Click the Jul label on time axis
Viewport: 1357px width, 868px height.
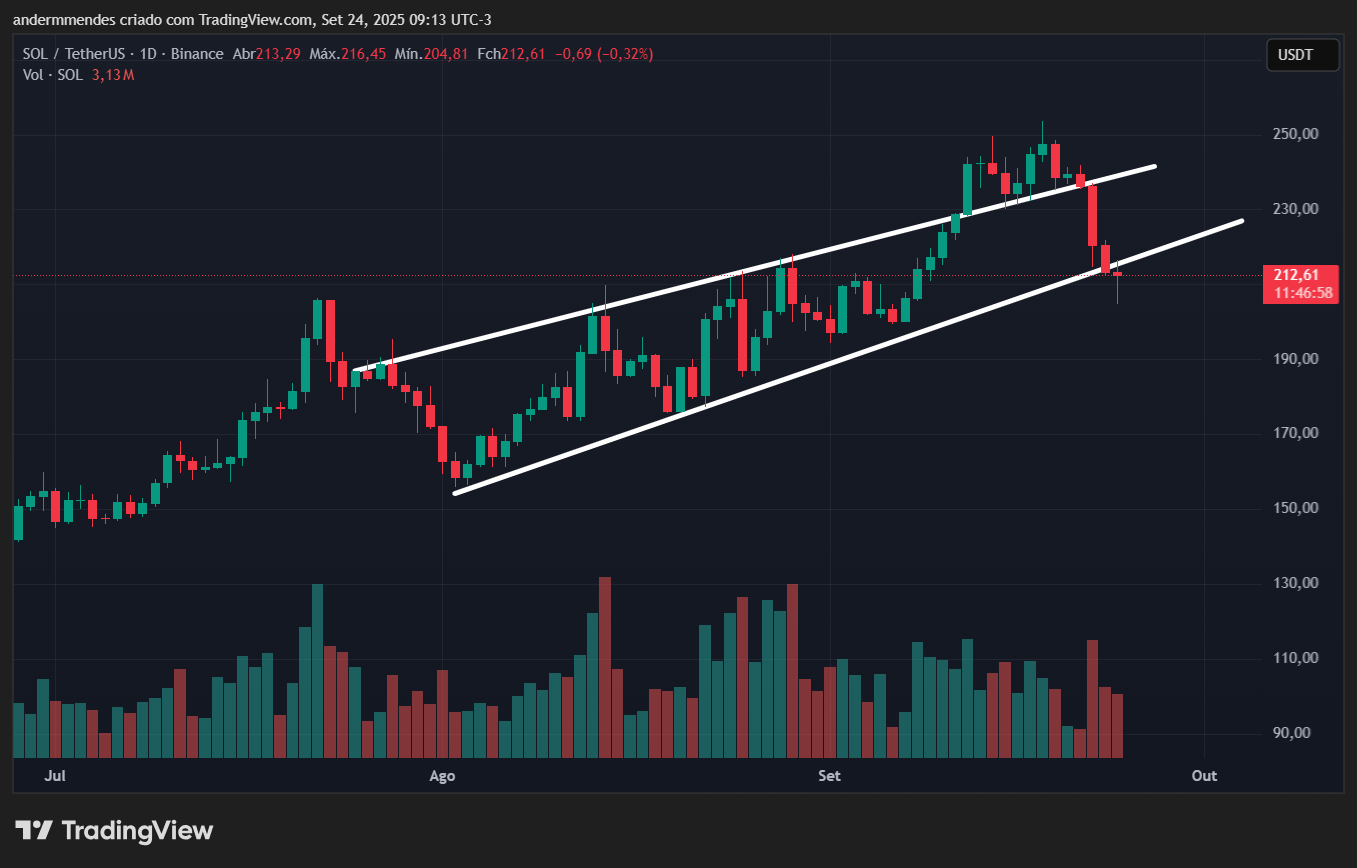pyautogui.click(x=56, y=776)
